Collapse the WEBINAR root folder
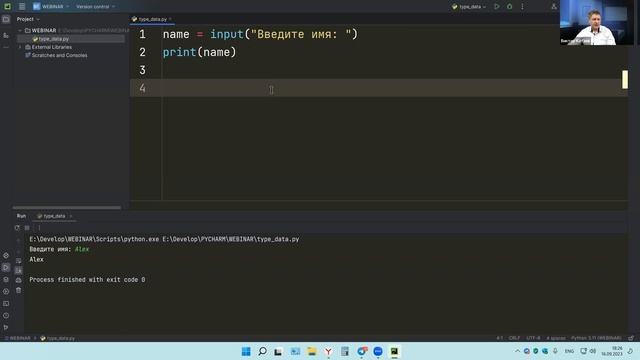 (20, 31)
